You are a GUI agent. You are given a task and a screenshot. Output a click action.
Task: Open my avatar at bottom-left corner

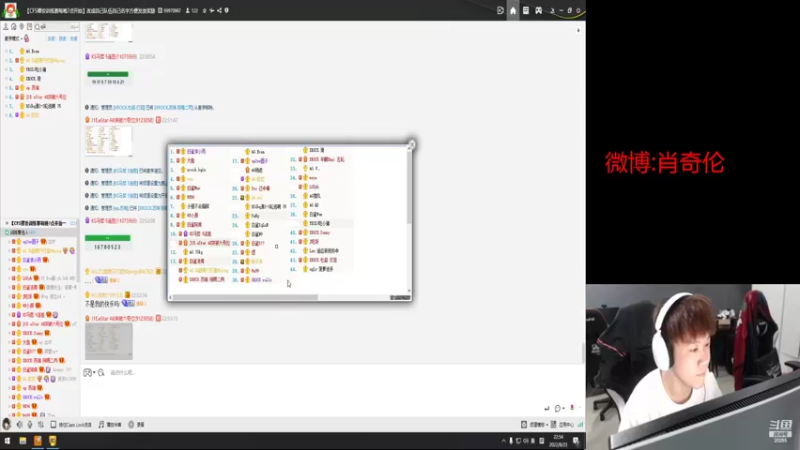click(7, 424)
